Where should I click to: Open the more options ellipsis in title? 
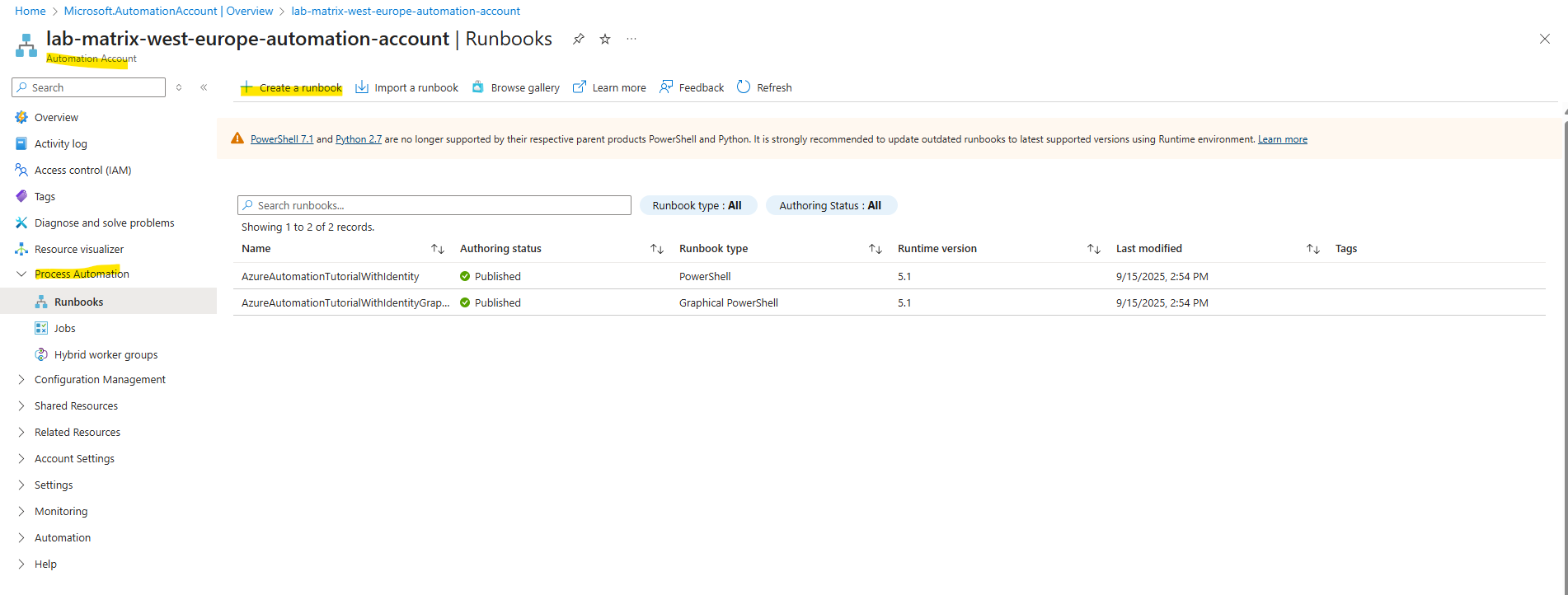[x=631, y=39]
